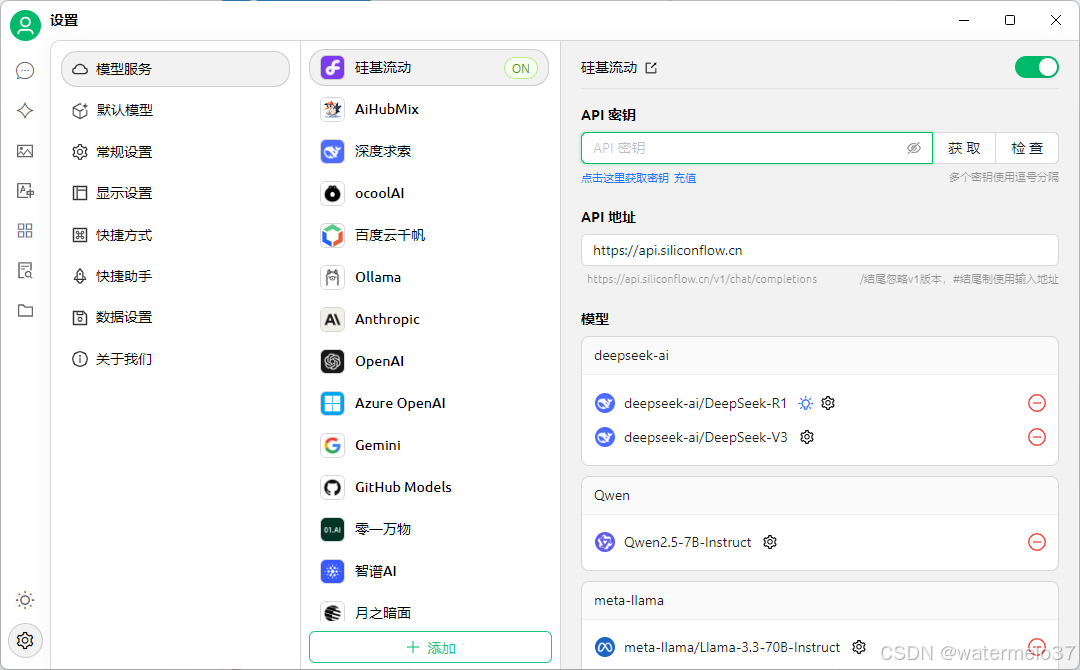Switch theme using the sun icon
The image size is (1080, 670).
click(25, 600)
